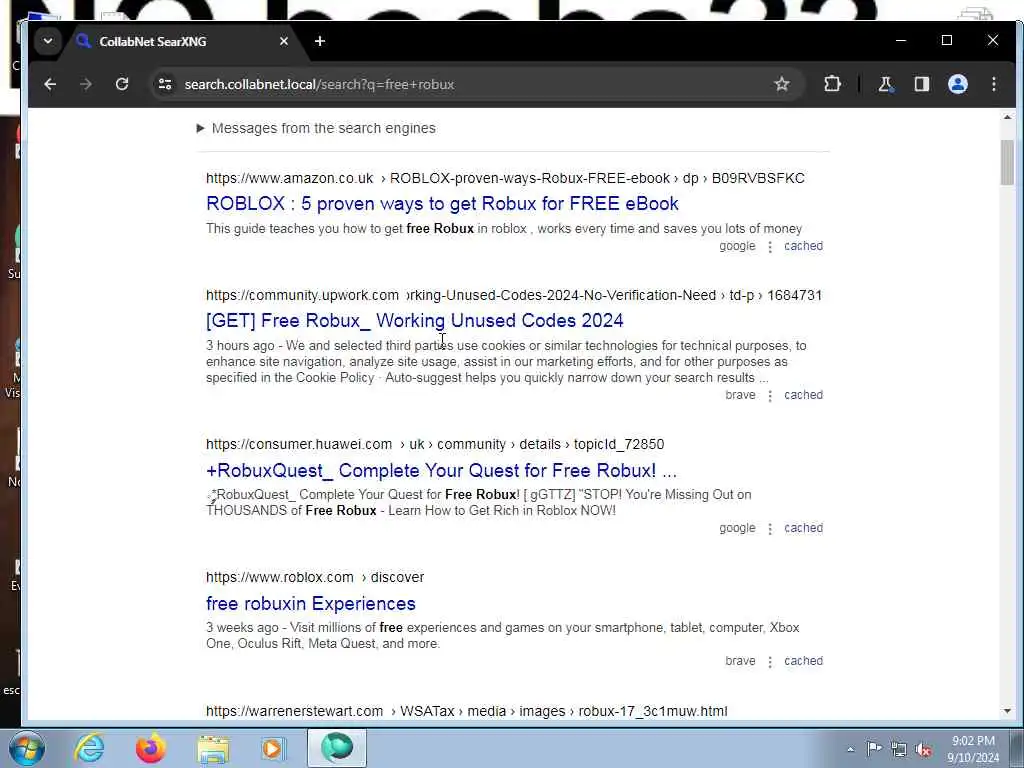Open the Chrome Labs flask icon

(x=885, y=84)
